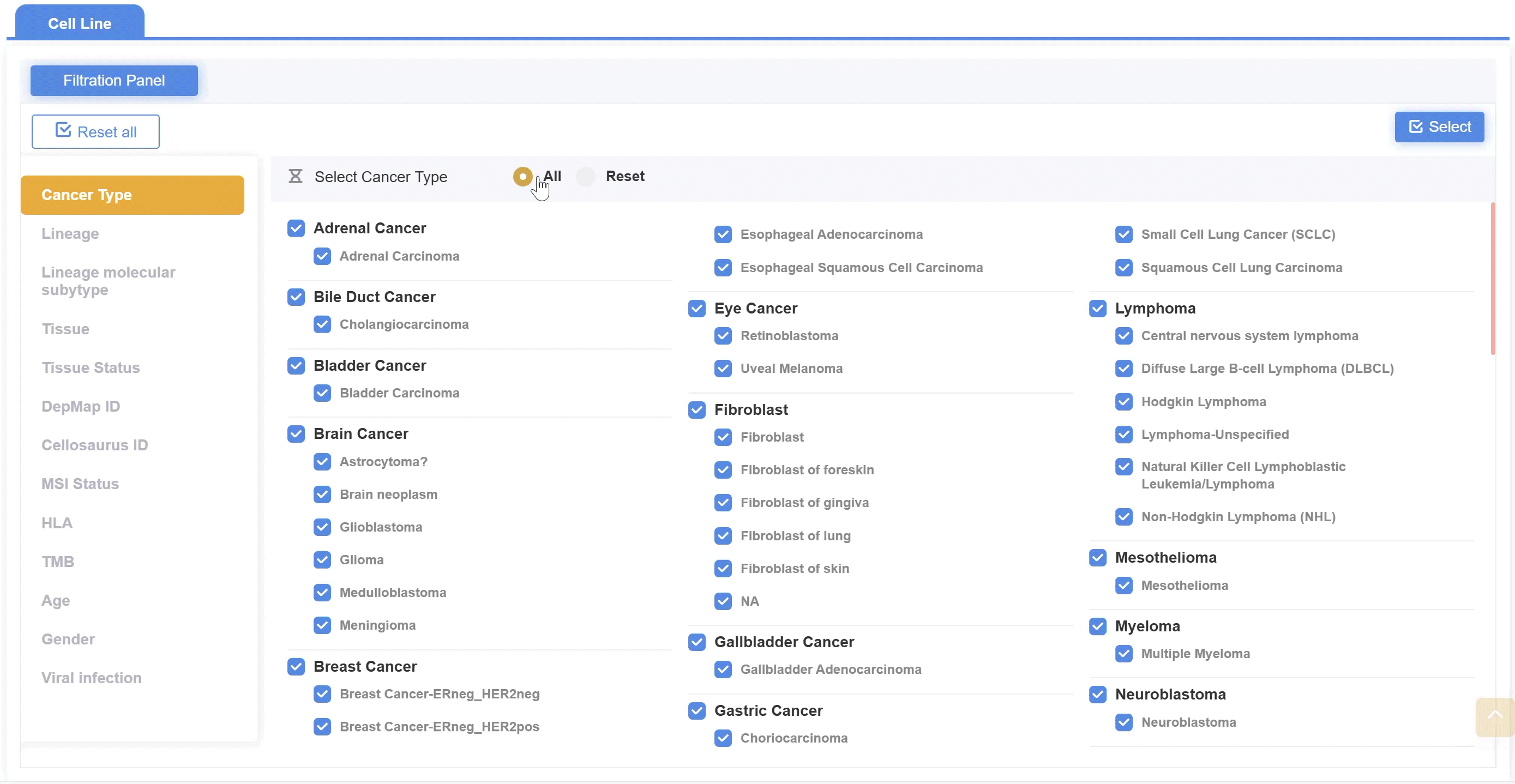Screen dimensions: 1515x784
Task: Toggle the Lymphoma group checkbox
Action: pos(1097,308)
